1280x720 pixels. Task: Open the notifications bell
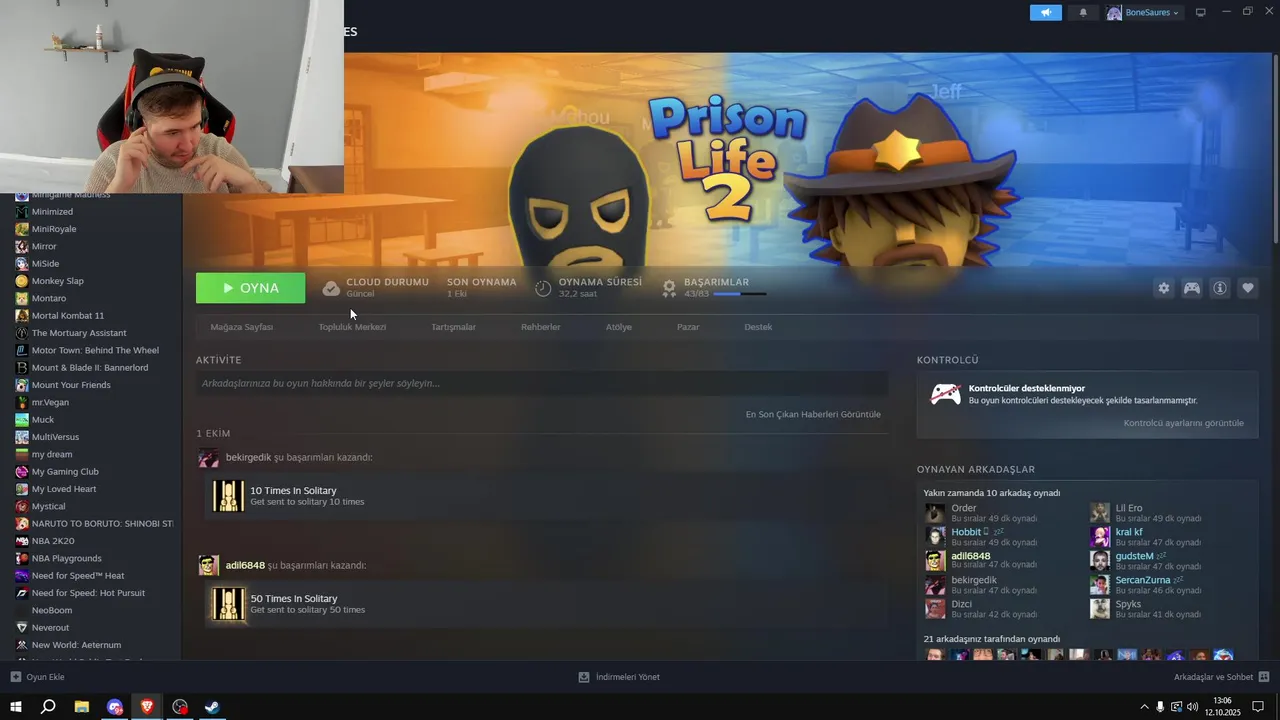pyautogui.click(x=1083, y=13)
